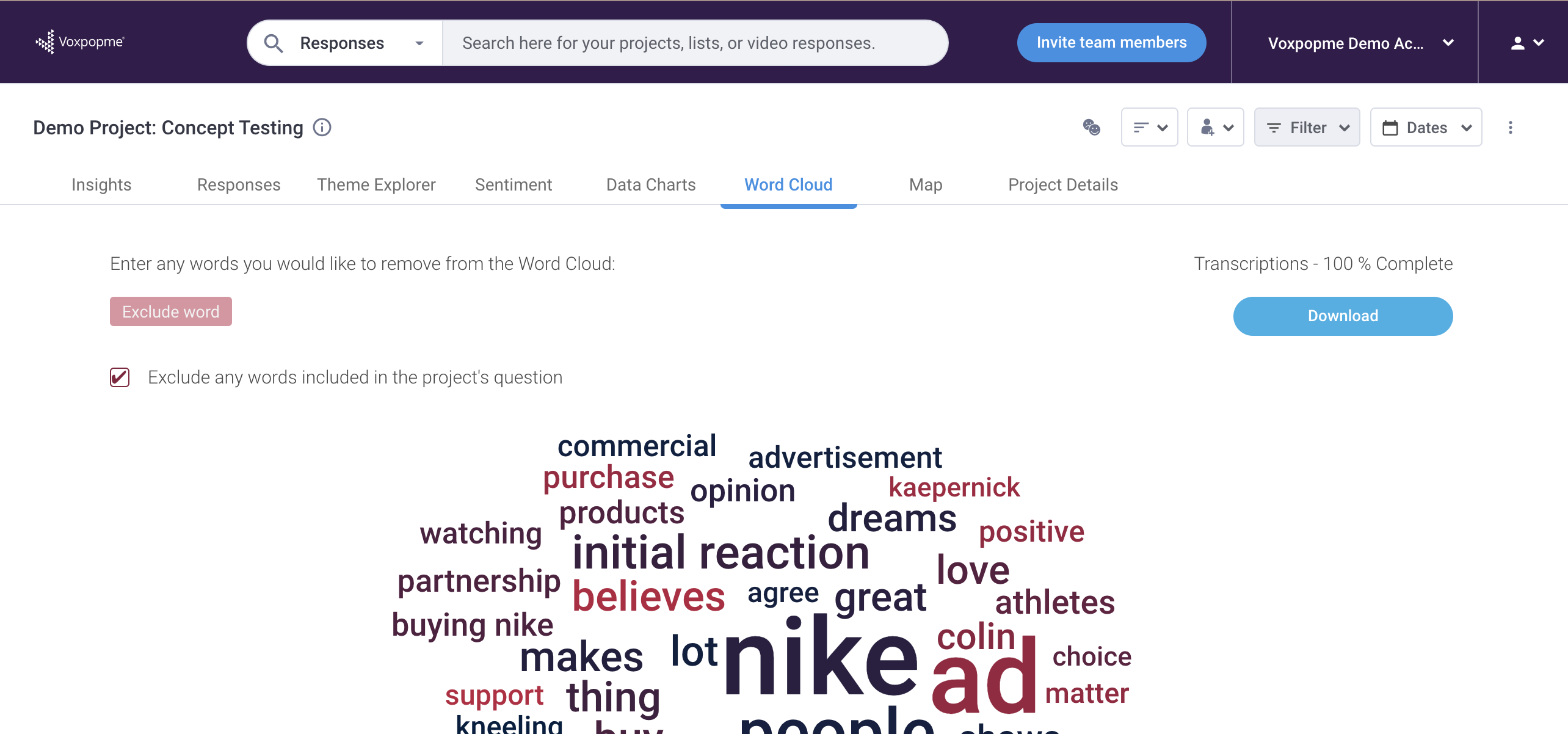Expand the Filter dropdown
The image size is (1568, 734).
coord(1307,128)
